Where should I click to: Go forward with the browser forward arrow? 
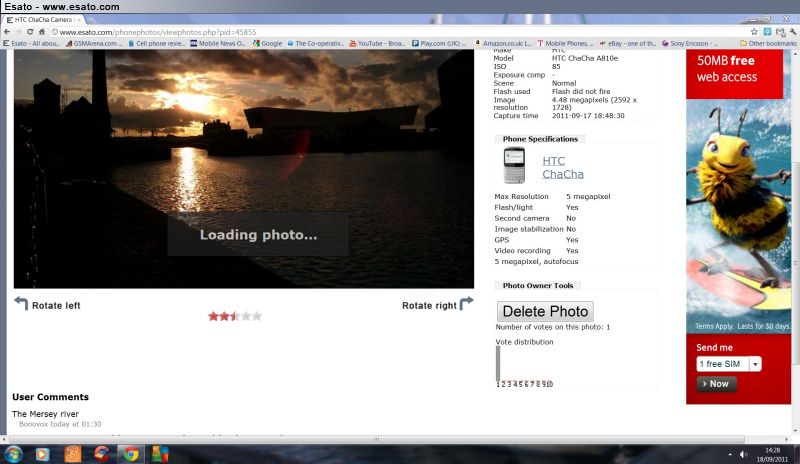click(x=18, y=32)
